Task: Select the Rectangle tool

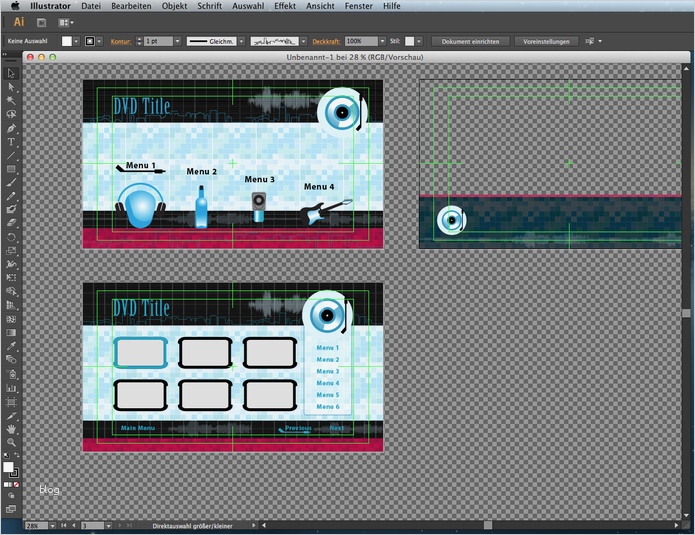Action: coord(11,169)
